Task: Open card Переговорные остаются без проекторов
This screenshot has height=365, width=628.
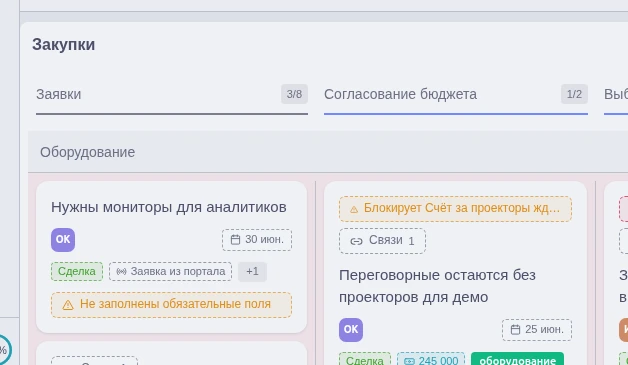Action: [437, 286]
